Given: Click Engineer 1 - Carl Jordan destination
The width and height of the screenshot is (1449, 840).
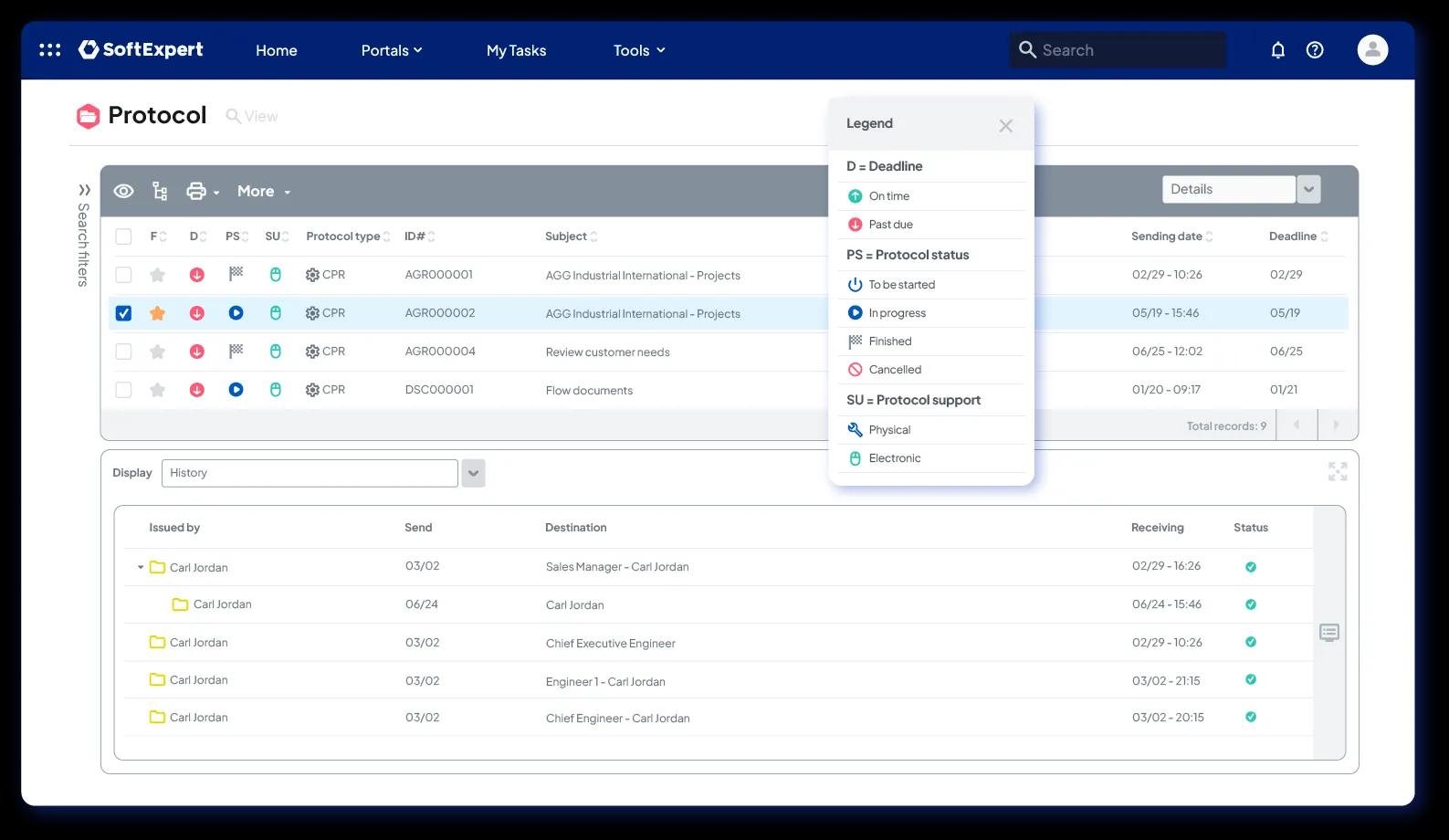Looking at the screenshot, I should 605,682.
